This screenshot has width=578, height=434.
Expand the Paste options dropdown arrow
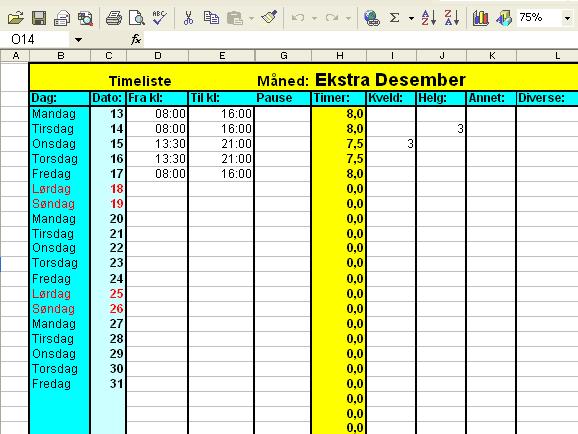click(x=251, y=18)
